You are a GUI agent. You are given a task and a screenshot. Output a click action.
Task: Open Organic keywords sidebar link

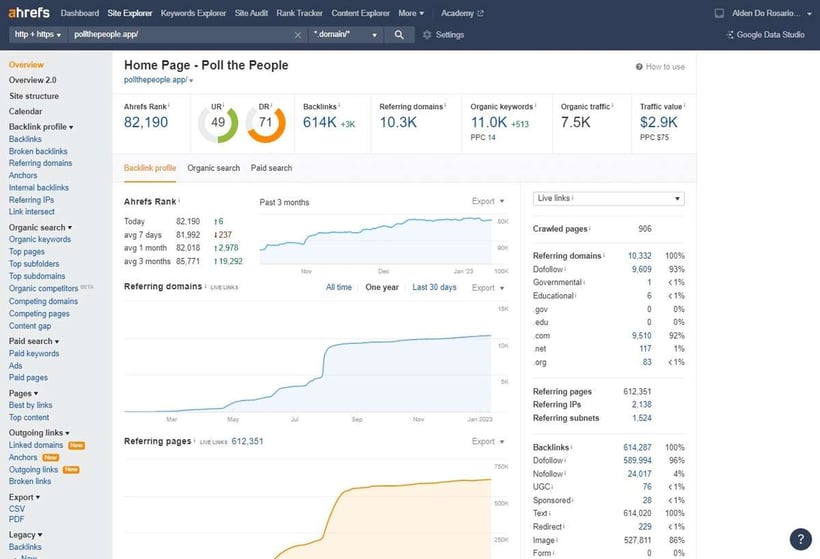click(x=40, y=239)
